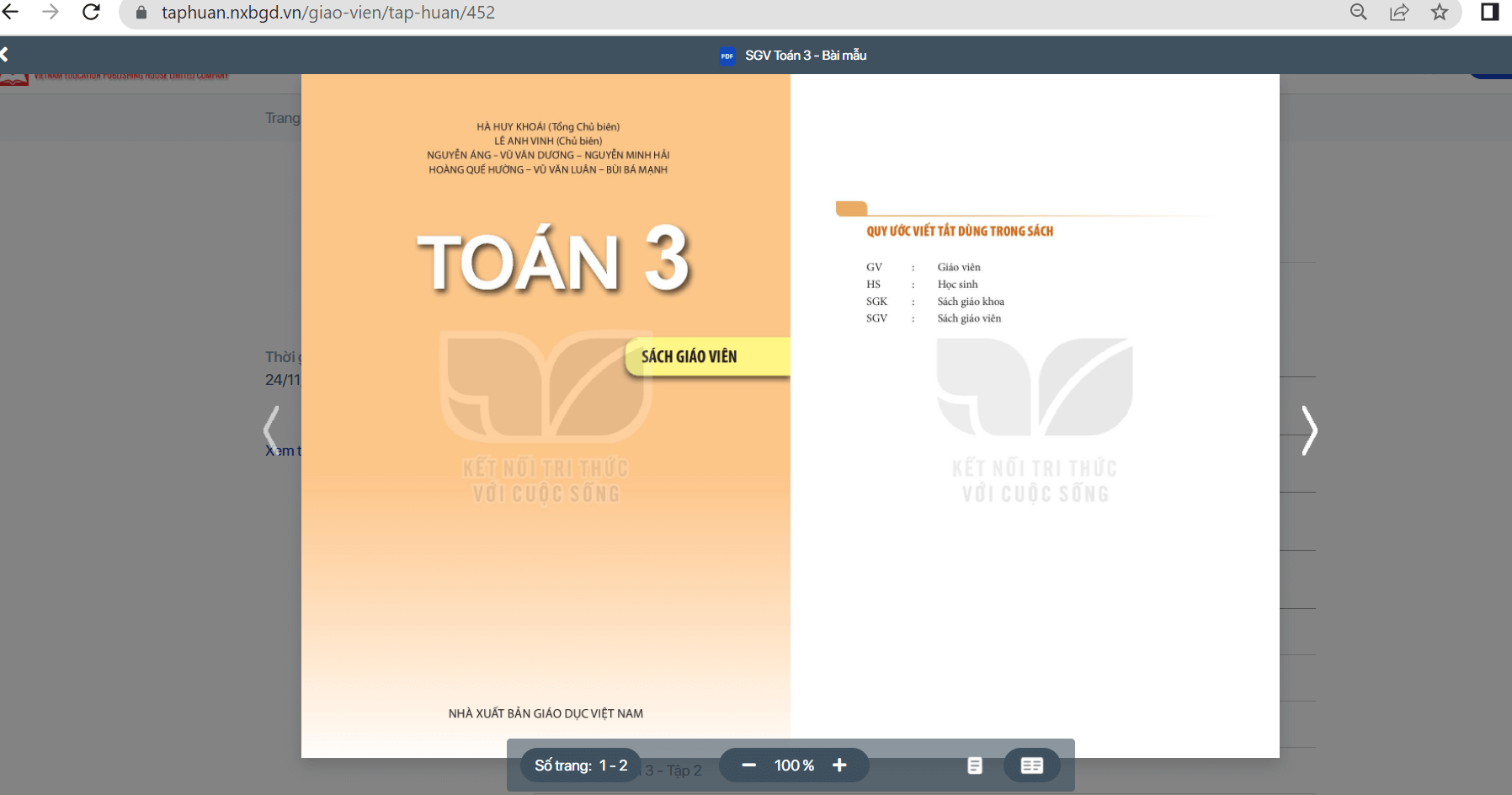
Task: Click the 'TOÁN 3' cover title
Action: click(x=554, y=260)
